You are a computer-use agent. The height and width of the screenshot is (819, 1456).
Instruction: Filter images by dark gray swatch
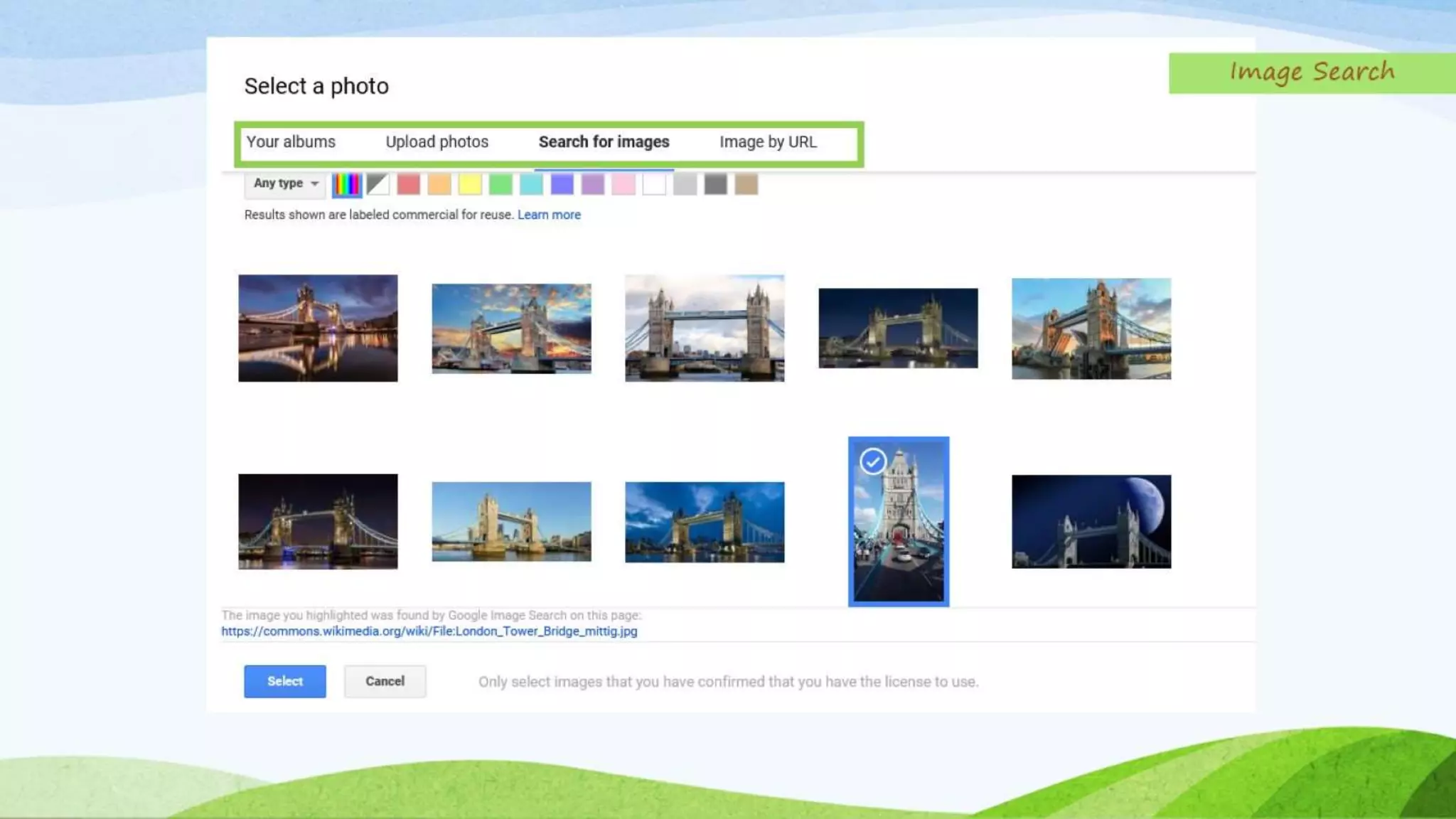point(716,185)
